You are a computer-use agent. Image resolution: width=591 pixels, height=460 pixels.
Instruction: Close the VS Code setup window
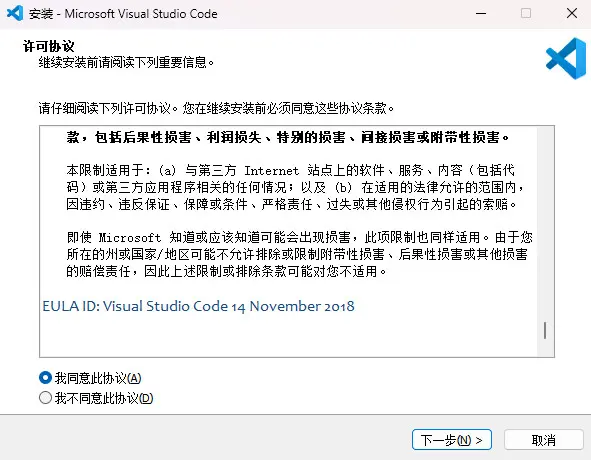pos(571,14)
